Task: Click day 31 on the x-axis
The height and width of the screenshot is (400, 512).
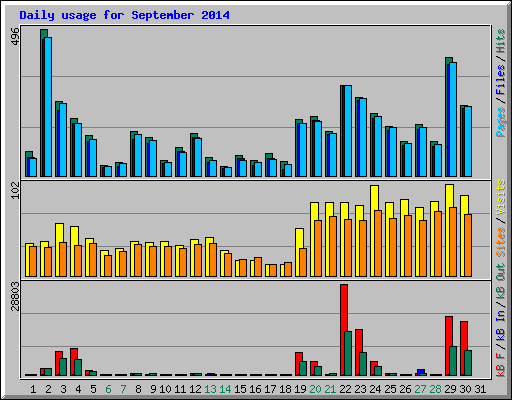Action: [480, 389]
